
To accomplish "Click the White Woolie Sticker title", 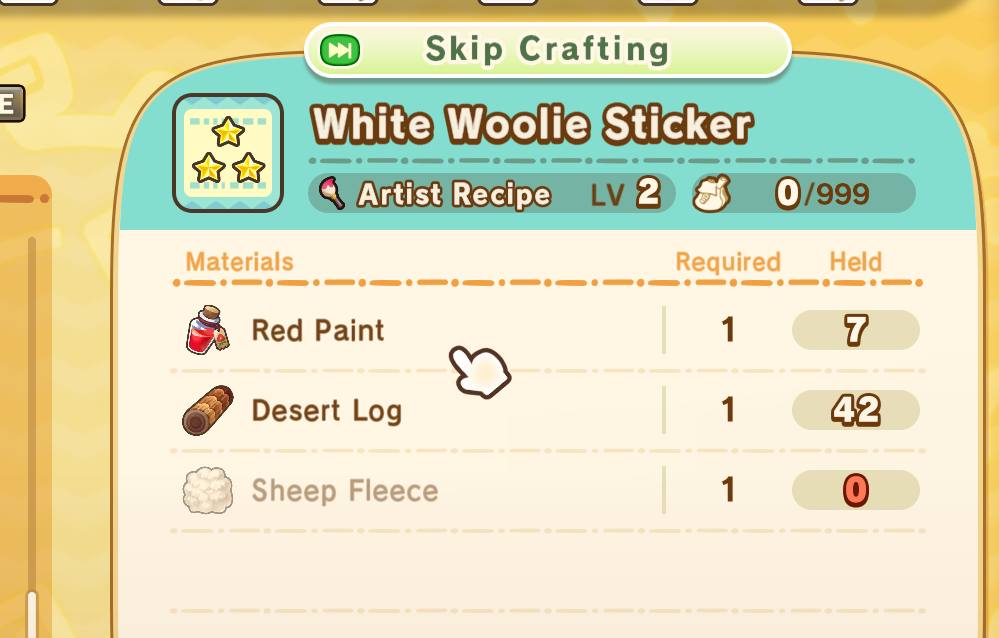I will (533, 124).
